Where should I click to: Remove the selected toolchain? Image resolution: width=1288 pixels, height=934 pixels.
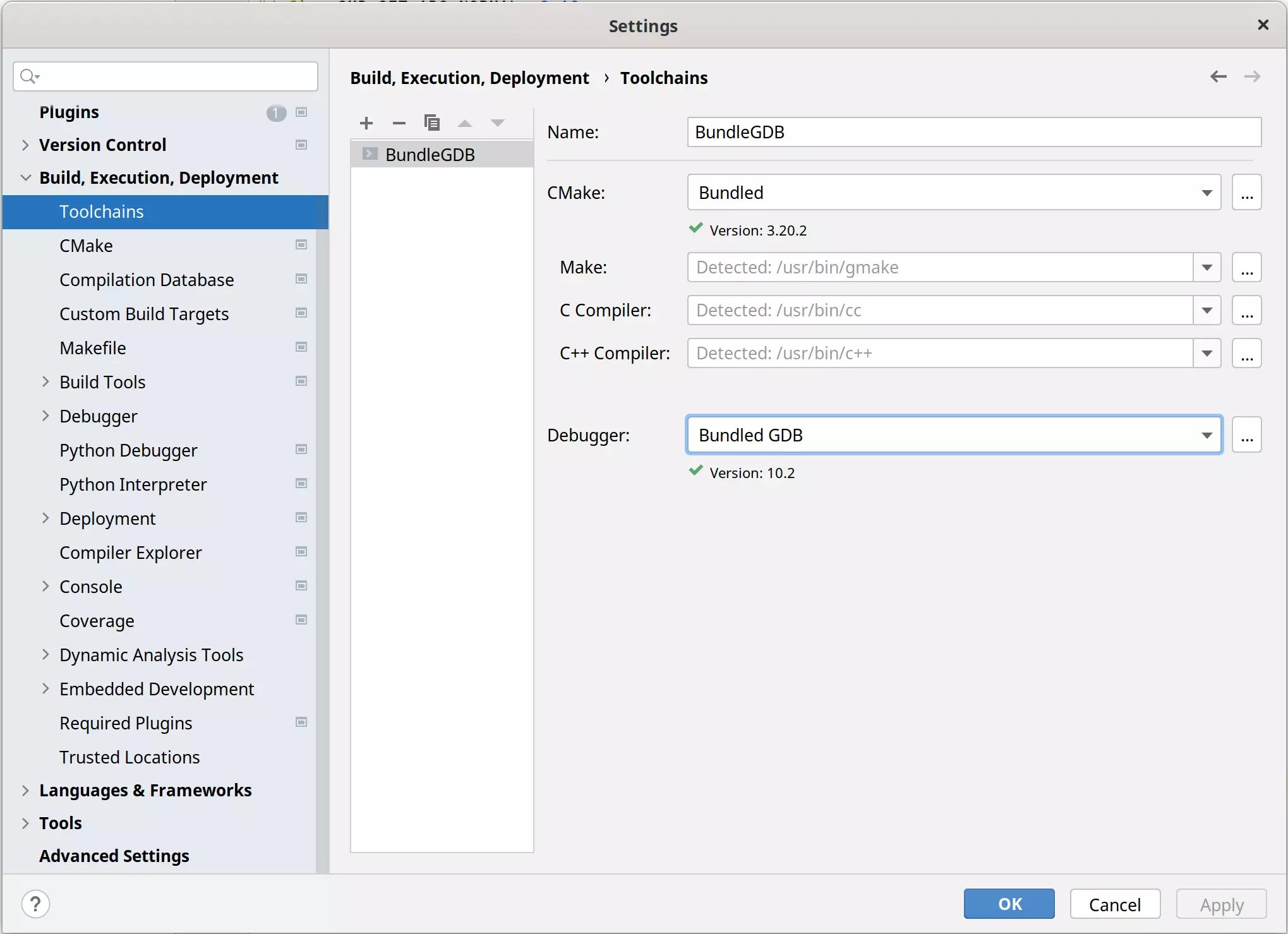[x=399, y=123]
